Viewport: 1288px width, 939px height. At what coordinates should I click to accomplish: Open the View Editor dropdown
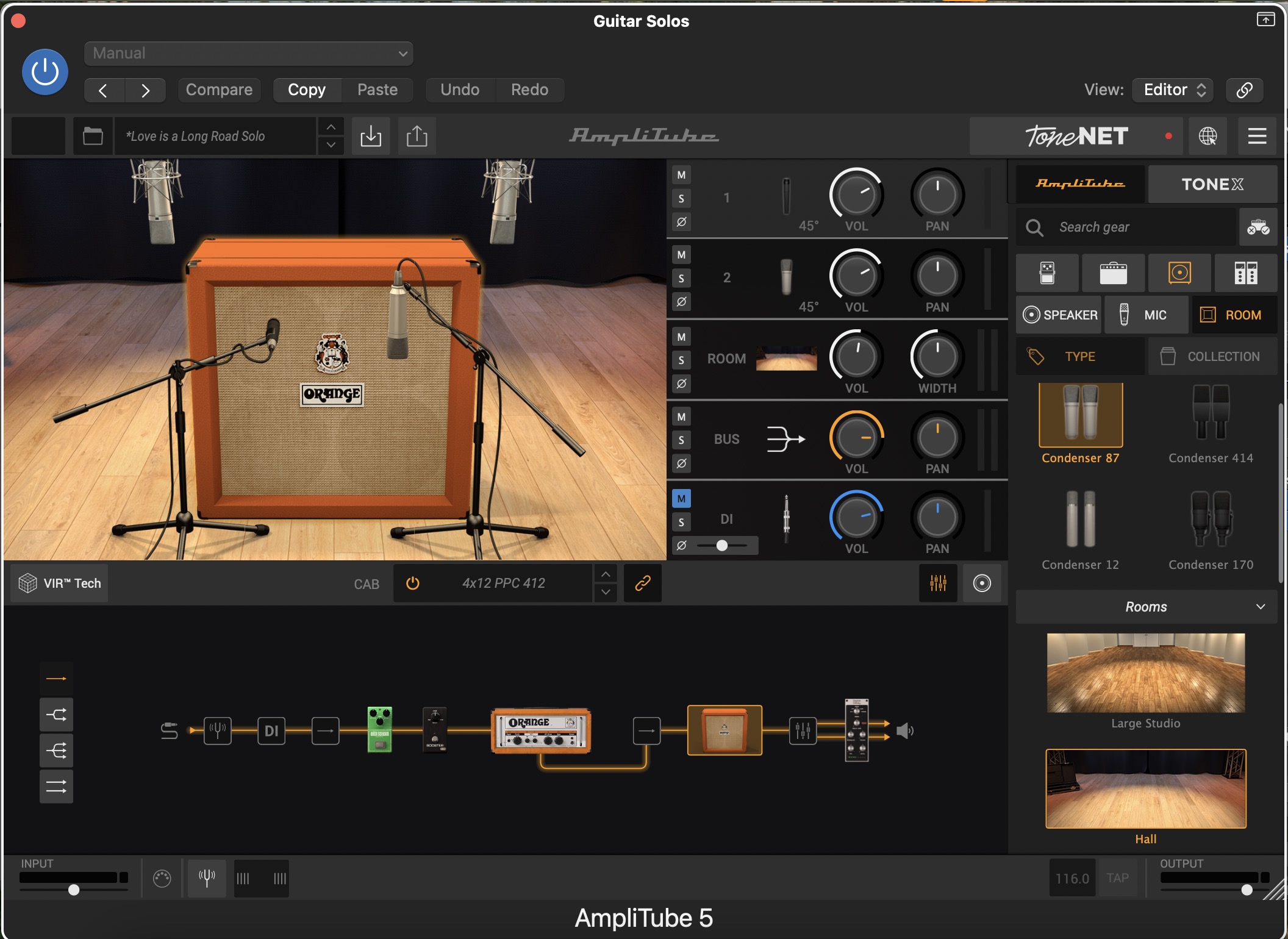[x=1173, y=90]
